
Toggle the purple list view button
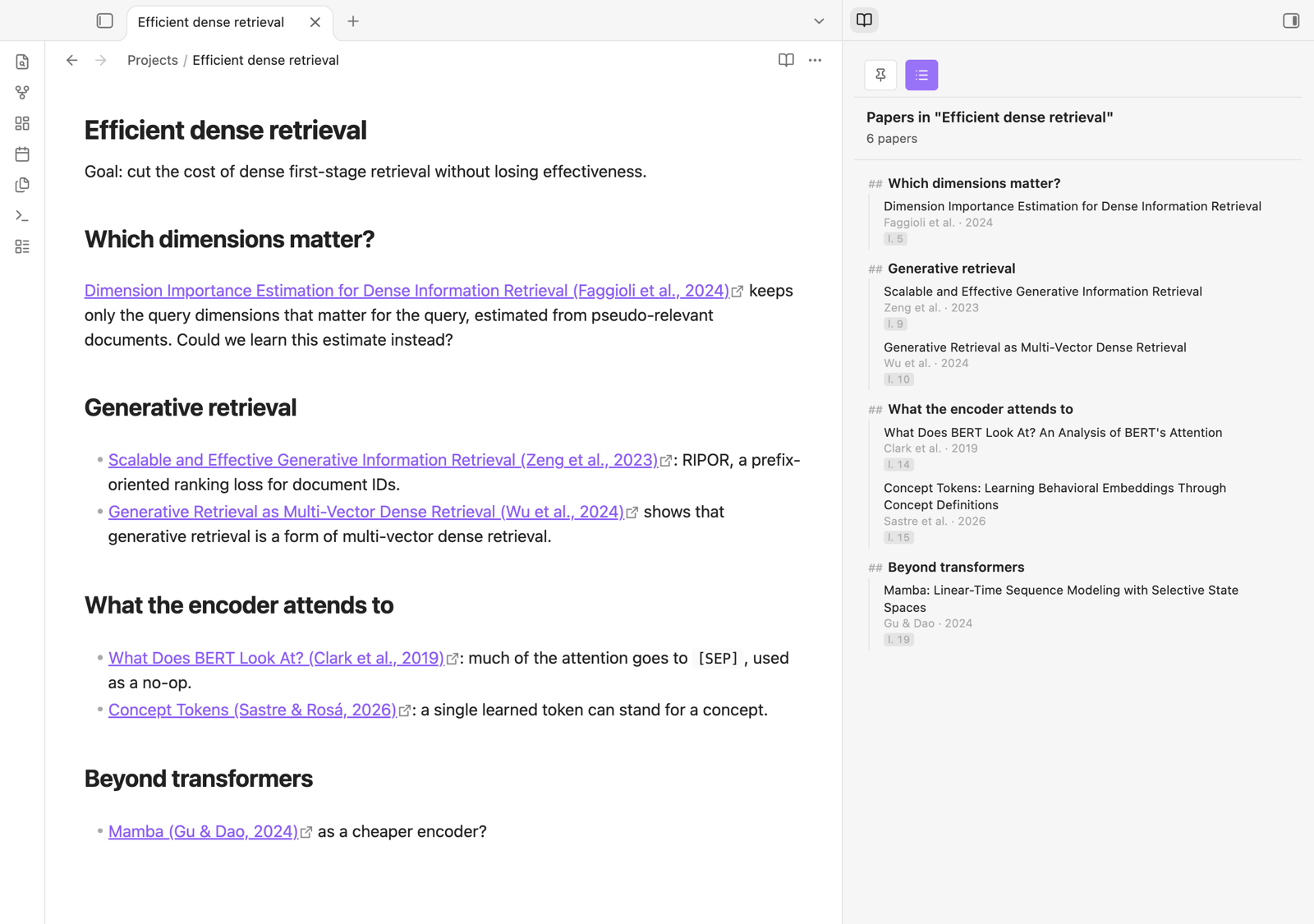click(921, 75)
